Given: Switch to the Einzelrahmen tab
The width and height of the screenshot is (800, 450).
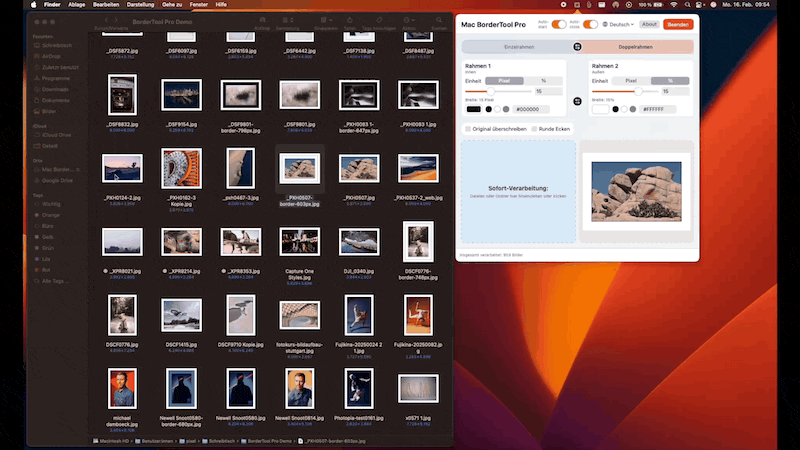Looking at the screenshot, I should (518, 47).
